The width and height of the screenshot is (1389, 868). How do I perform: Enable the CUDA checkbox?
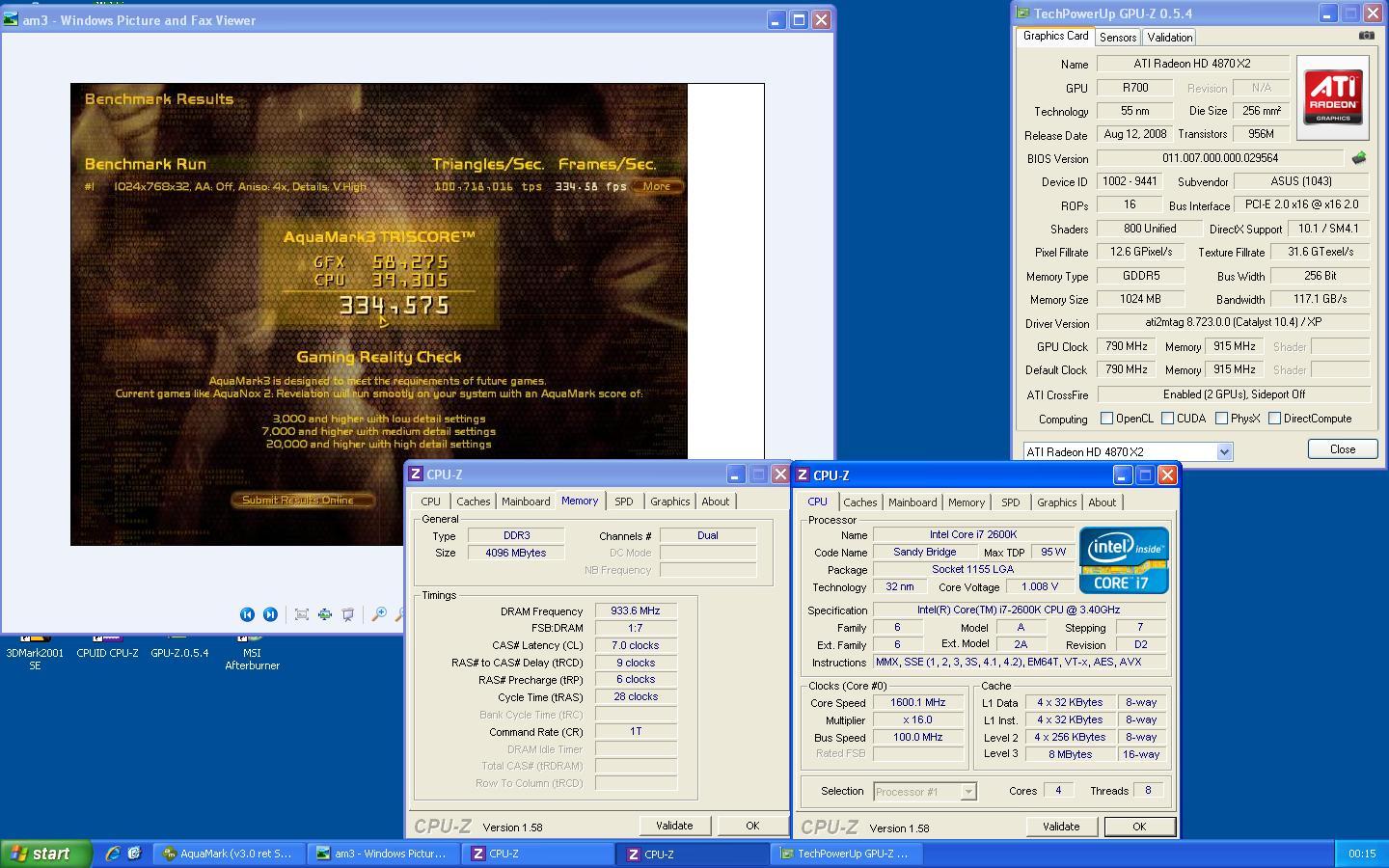click(1167, 419)
